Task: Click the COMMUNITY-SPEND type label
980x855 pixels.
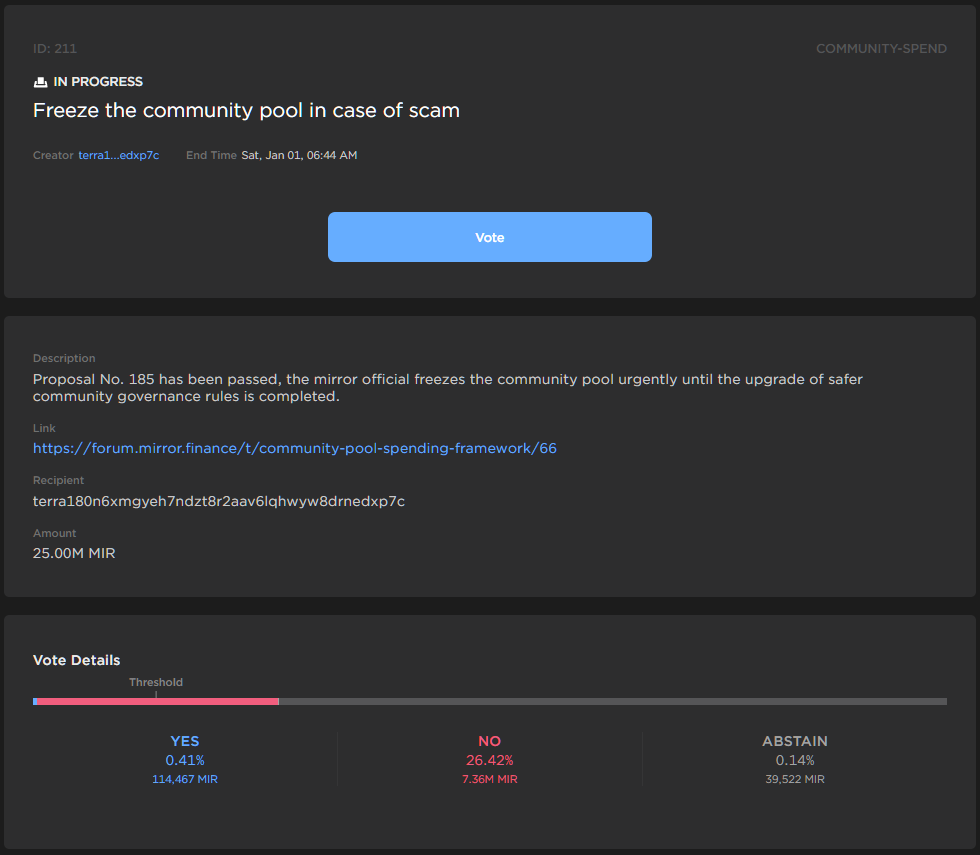Action: tap(881, 48)
